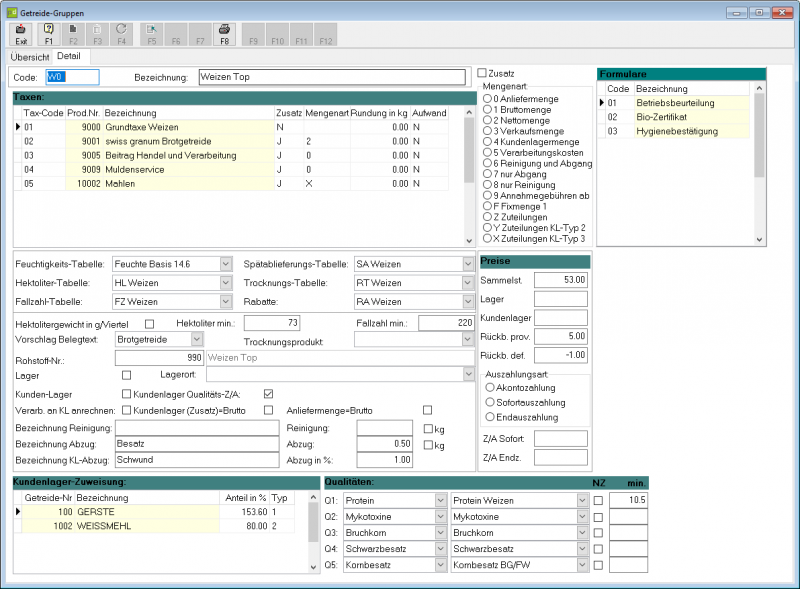Select the GERSTE Kundenlager row

154,512
